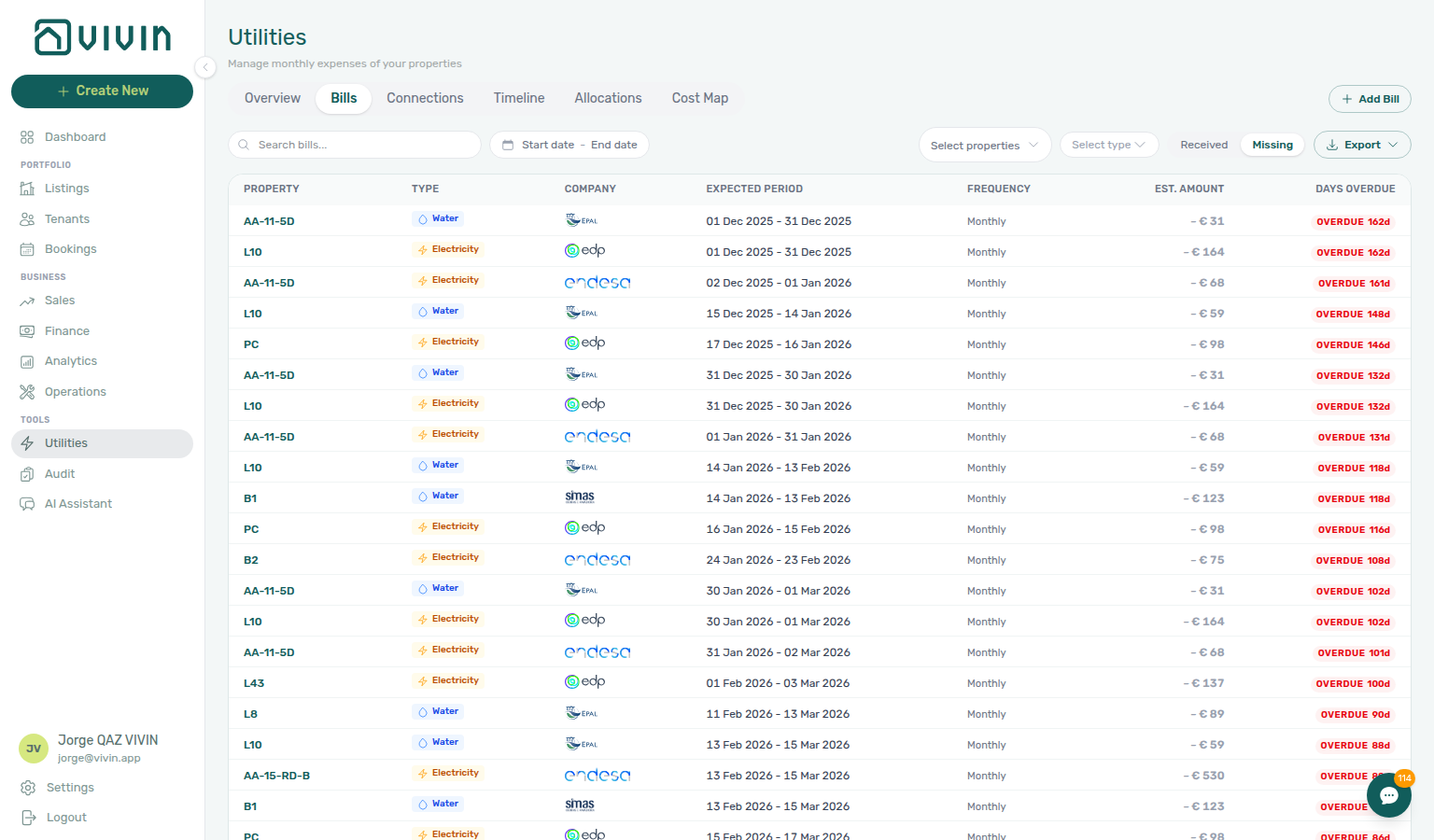This screenshot has height=840, width=1434.
Task: Click the search magnifier icon
Action: pos(244,145)
